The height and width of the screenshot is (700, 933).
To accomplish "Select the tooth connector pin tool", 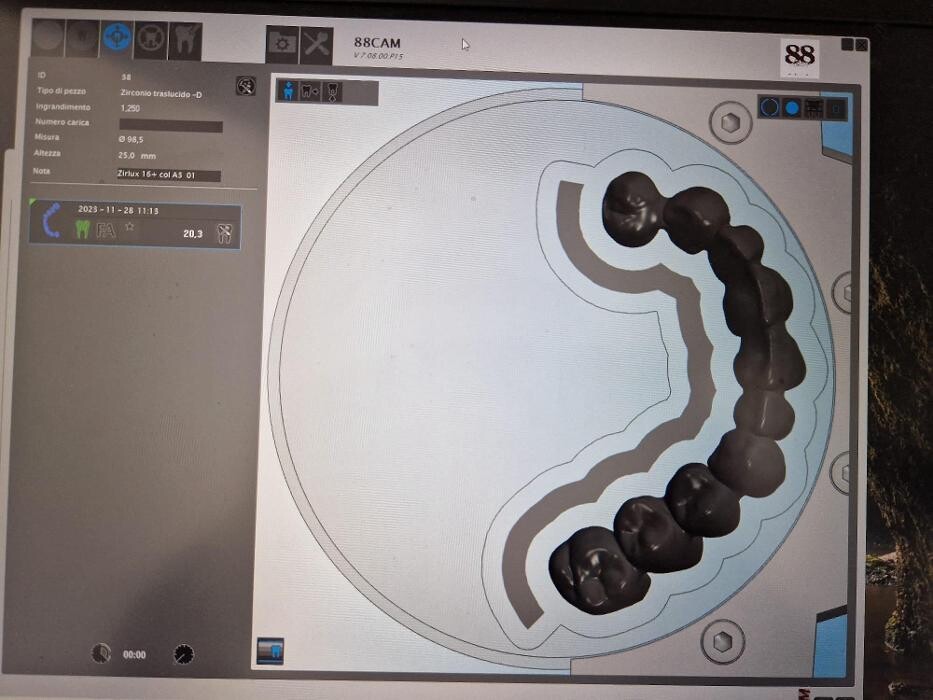I will (x=333, y=92).
